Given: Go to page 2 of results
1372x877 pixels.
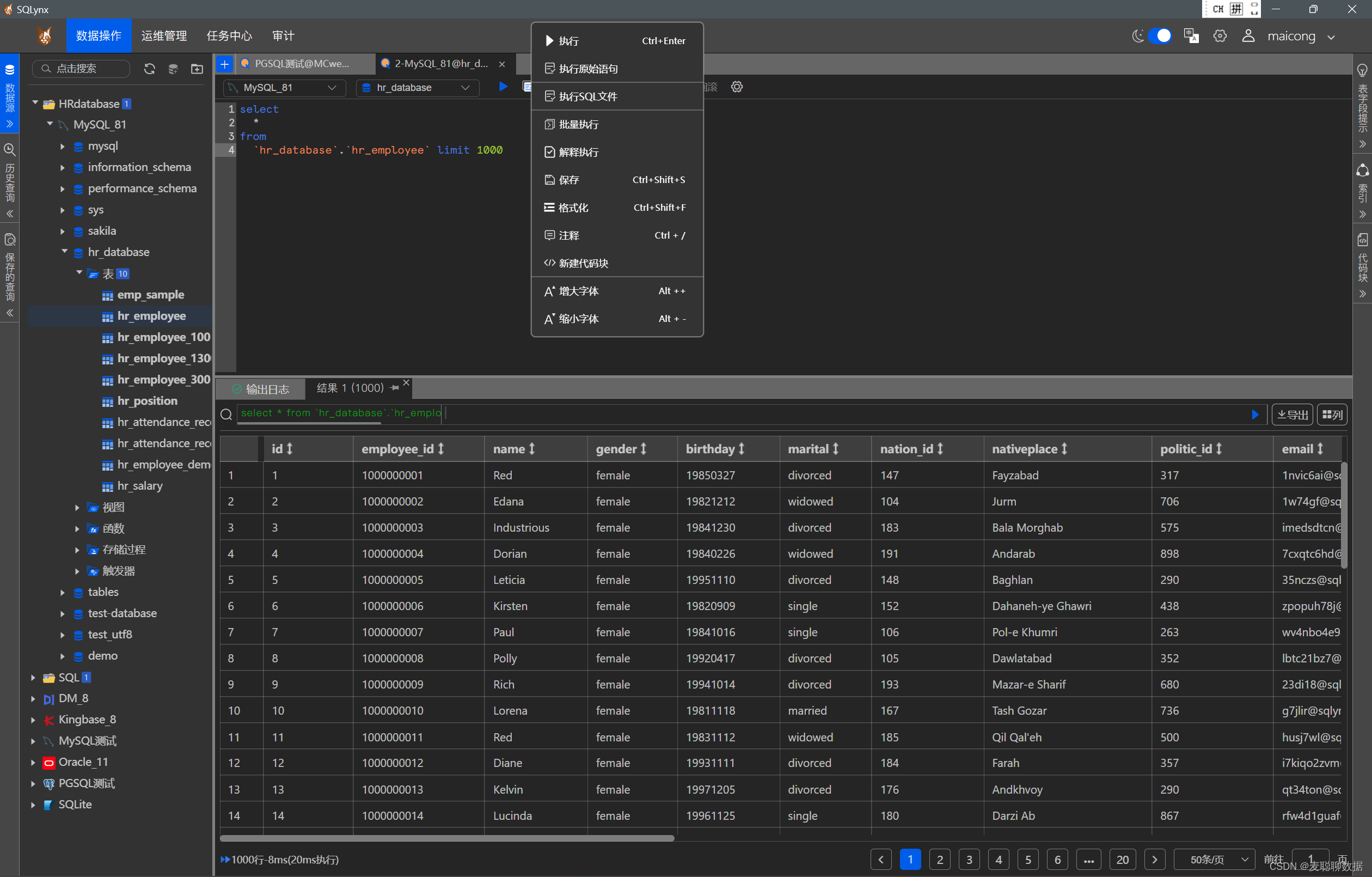Looking at the screenshot, I should (940, 860).
